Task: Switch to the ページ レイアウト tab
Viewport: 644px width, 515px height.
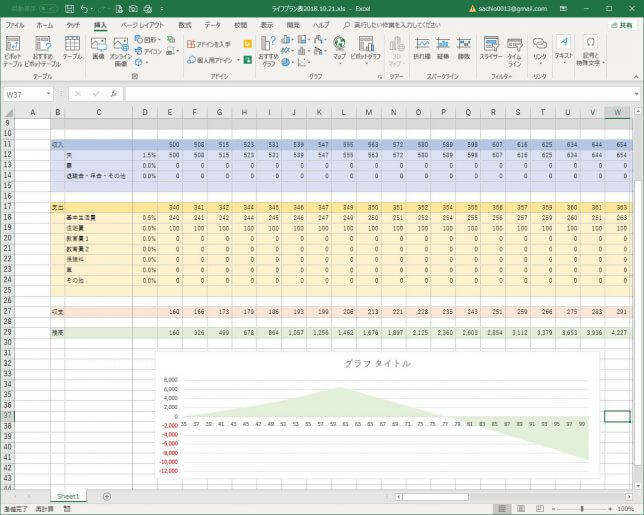Action: (x=143, y=25)
